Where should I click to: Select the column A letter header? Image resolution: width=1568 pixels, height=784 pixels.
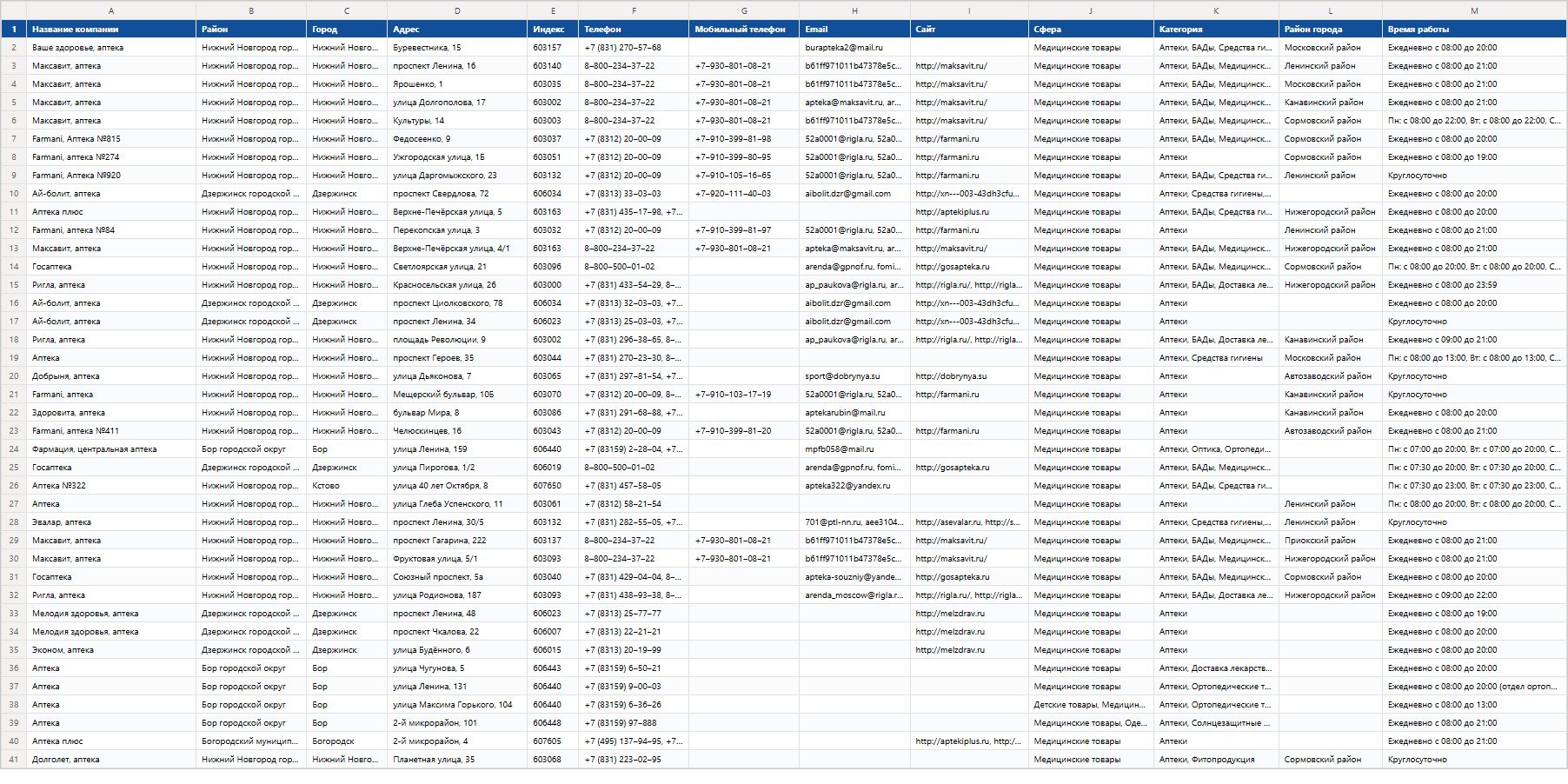coord(111,10)
